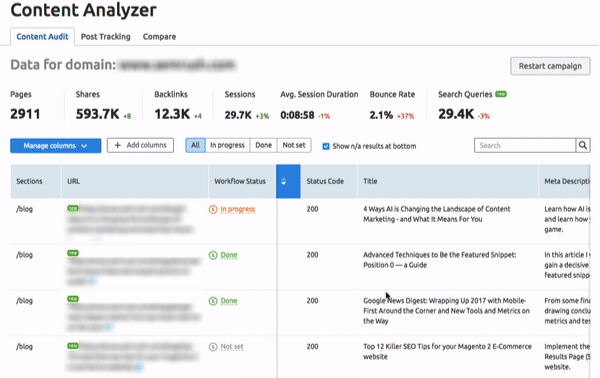Open the Manage columns dropdown

point(56,146)
